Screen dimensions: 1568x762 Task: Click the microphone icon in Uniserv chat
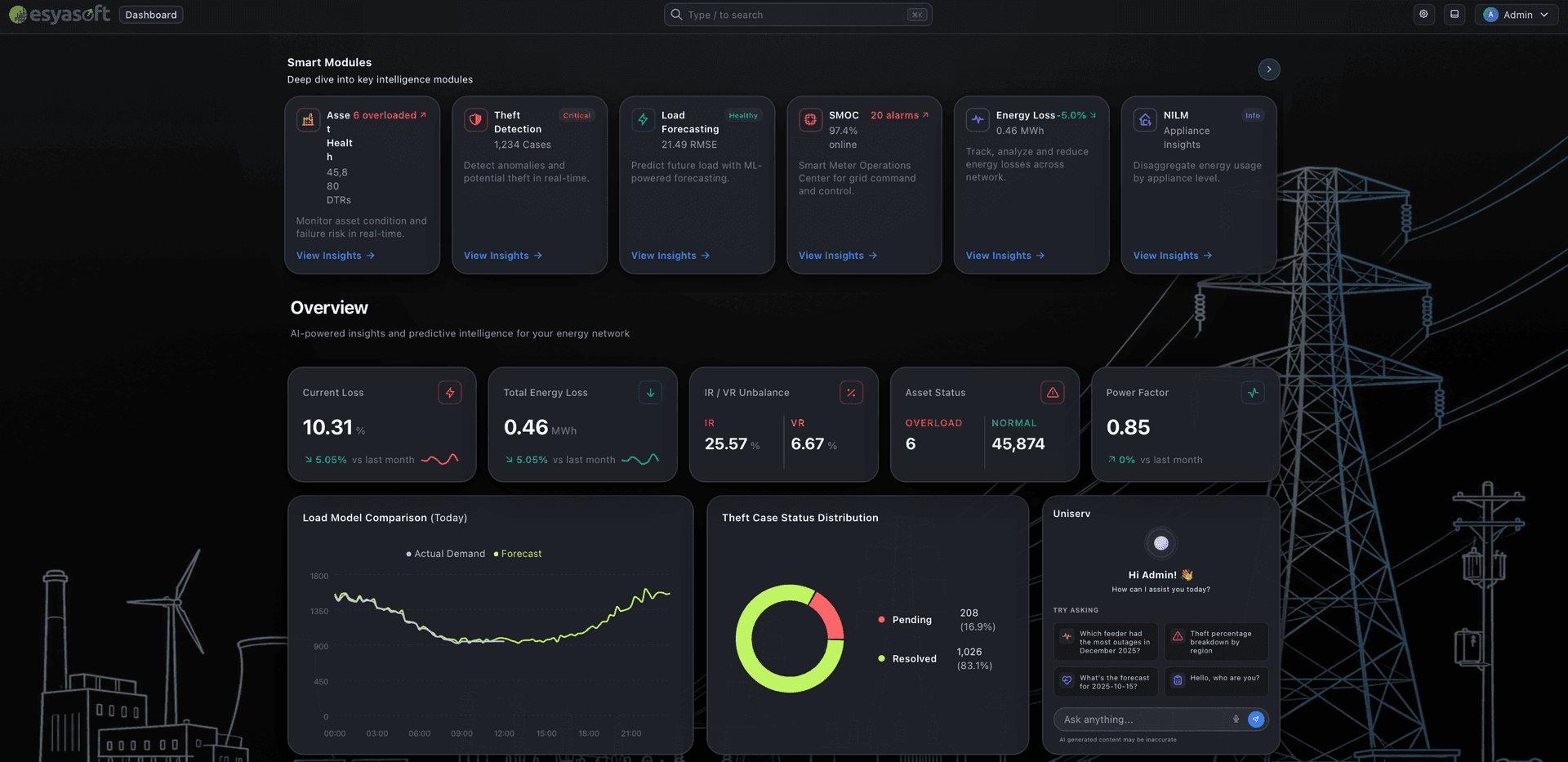coord(1236,720)
